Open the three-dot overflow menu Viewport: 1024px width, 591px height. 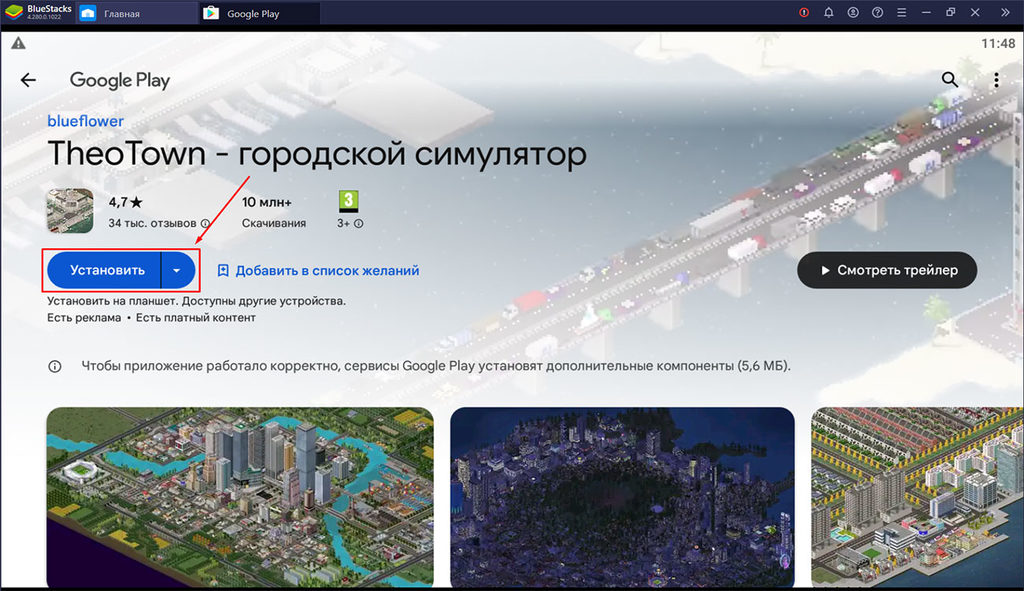point(996,80)
